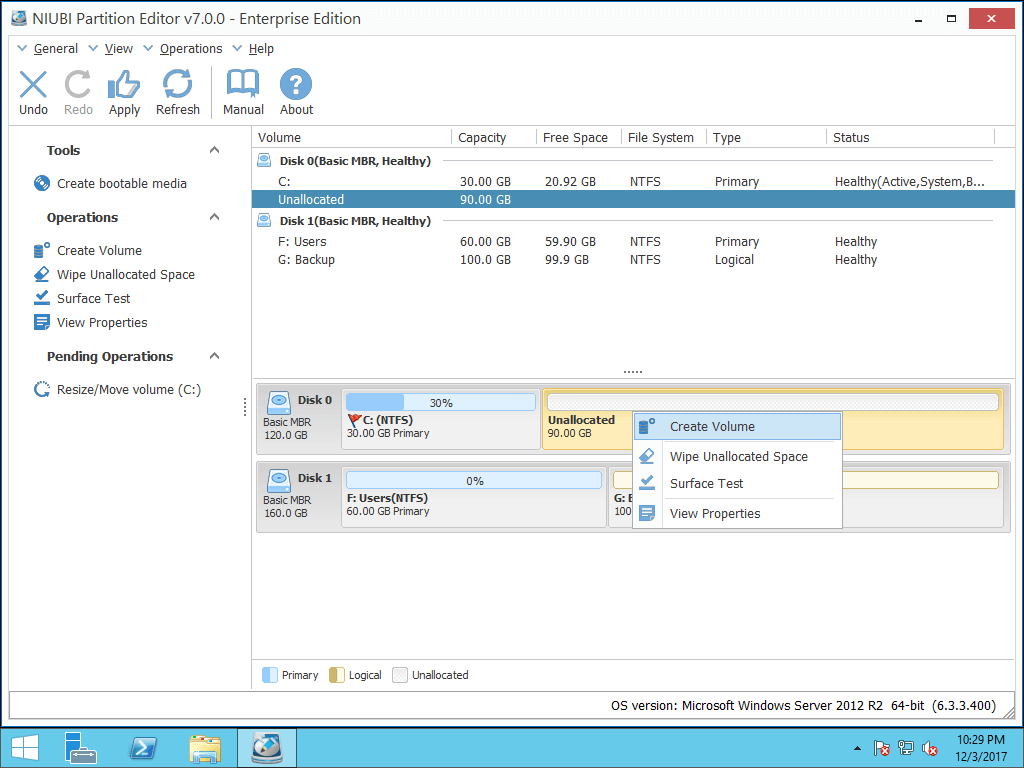
Task: Collapse the Tools section
Action: [214, 150]
